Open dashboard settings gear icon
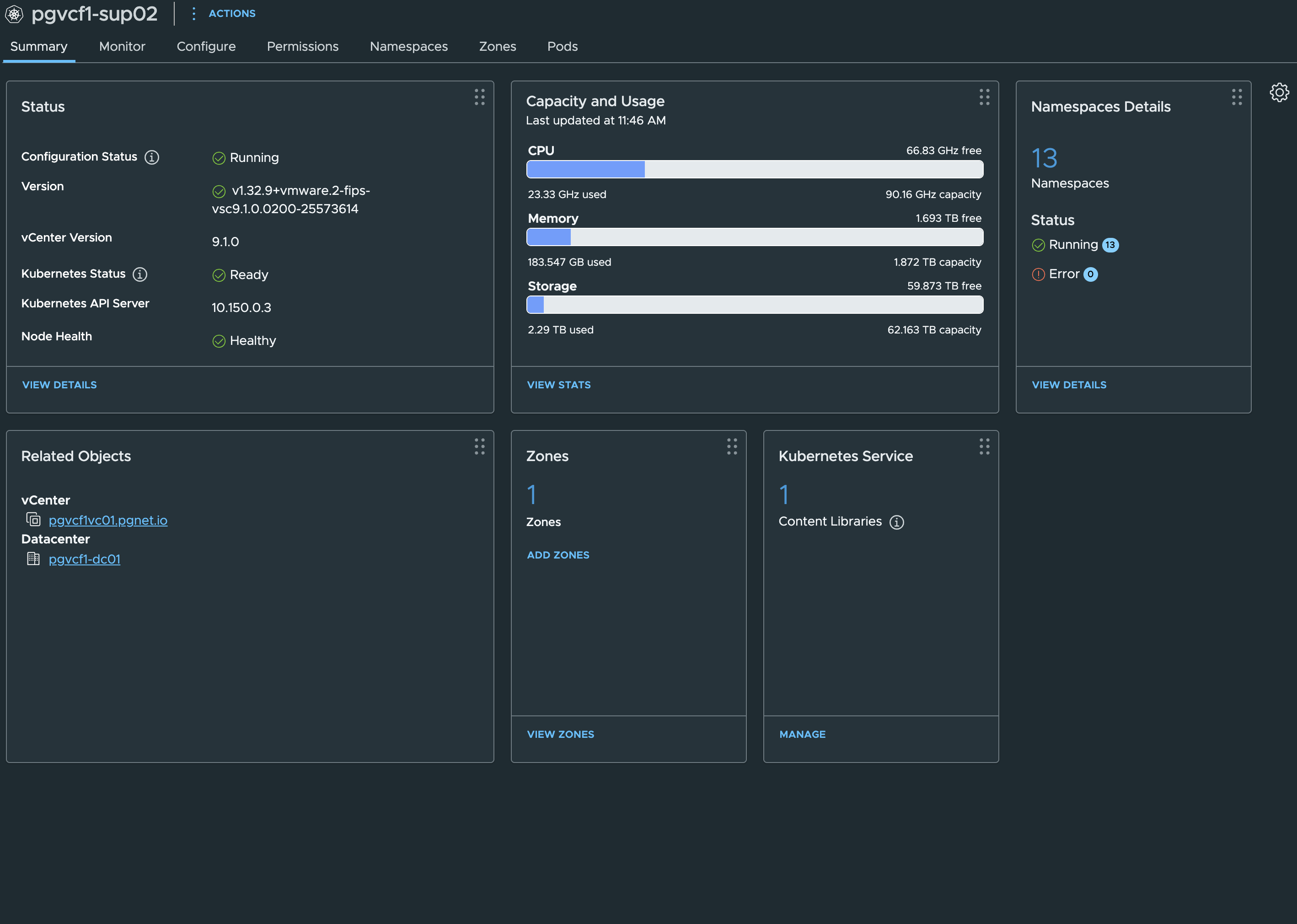 pos(1279,92)
